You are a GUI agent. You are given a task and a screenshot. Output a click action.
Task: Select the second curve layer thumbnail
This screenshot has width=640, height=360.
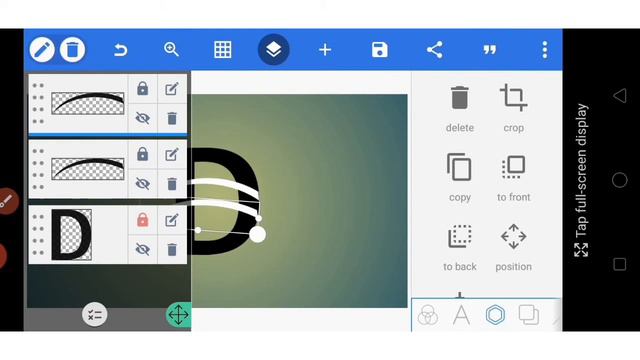pos(88,169)
